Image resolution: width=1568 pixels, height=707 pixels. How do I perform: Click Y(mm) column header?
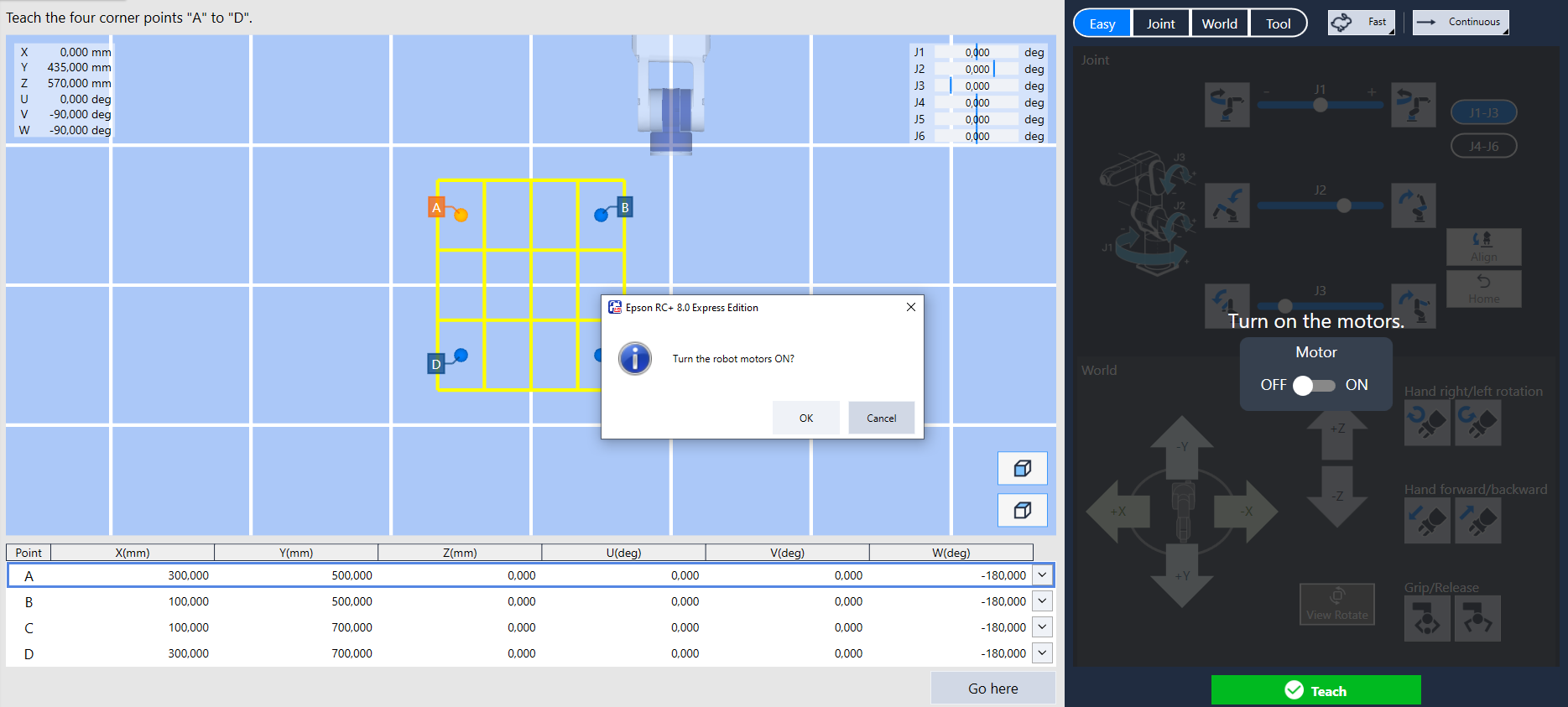[x=296, y=553]
